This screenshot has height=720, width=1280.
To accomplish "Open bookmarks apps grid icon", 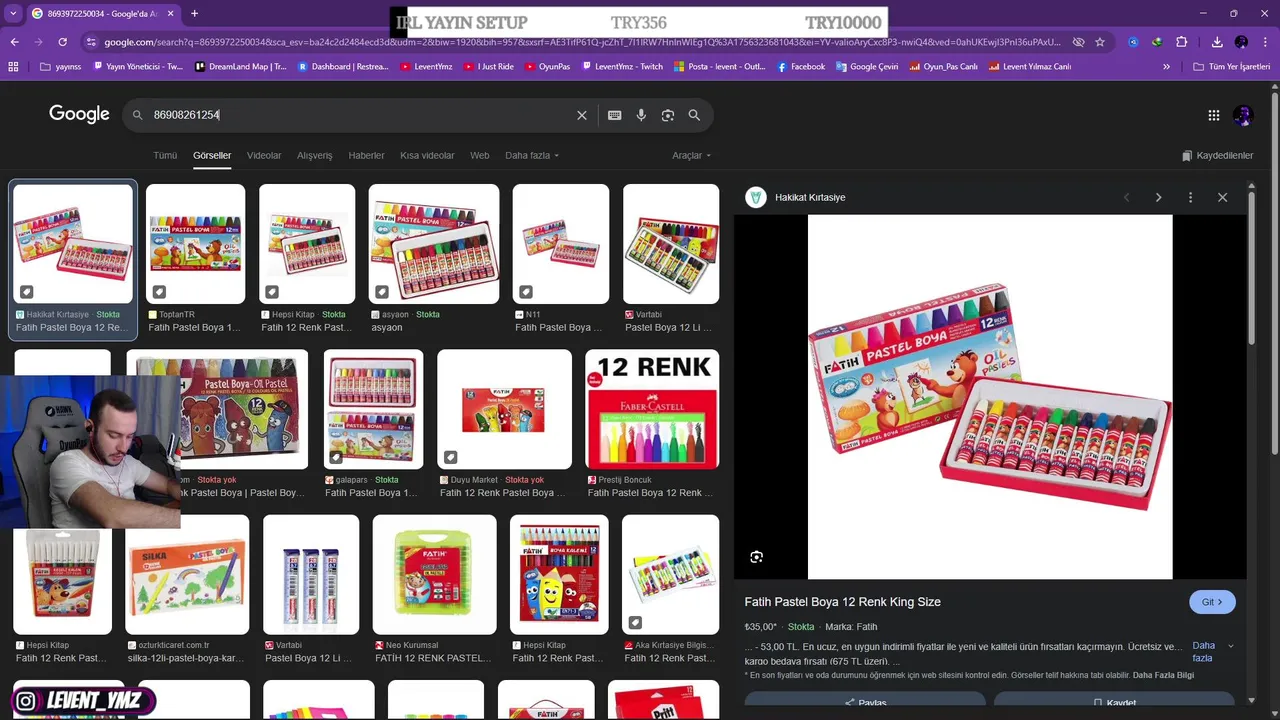I will [x=13, y=67].
